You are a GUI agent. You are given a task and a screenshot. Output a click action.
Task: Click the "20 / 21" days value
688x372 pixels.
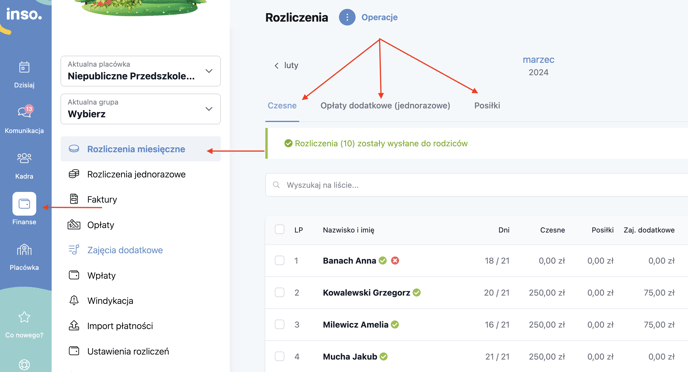coord(497,293)
